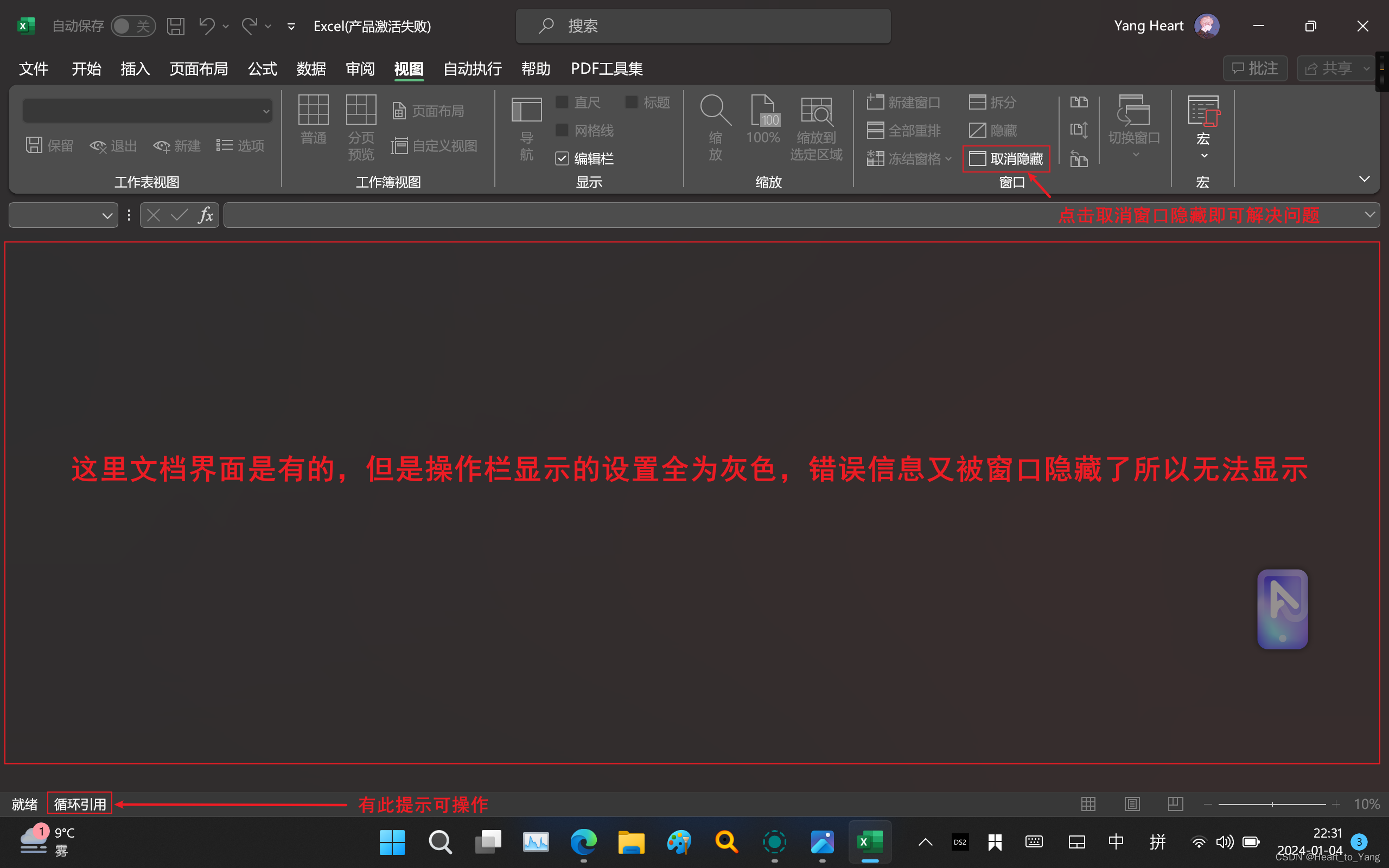Switch to 分页预览 page break preview

(361, 127)
